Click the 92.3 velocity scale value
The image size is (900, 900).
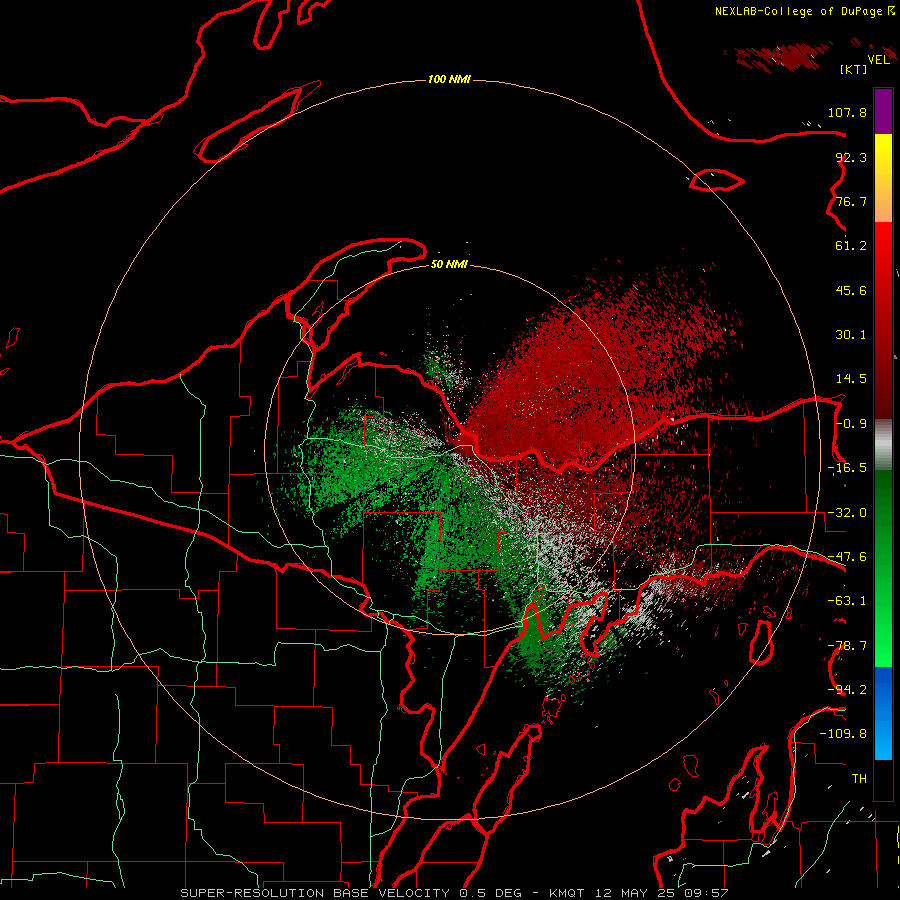[851, 157]
